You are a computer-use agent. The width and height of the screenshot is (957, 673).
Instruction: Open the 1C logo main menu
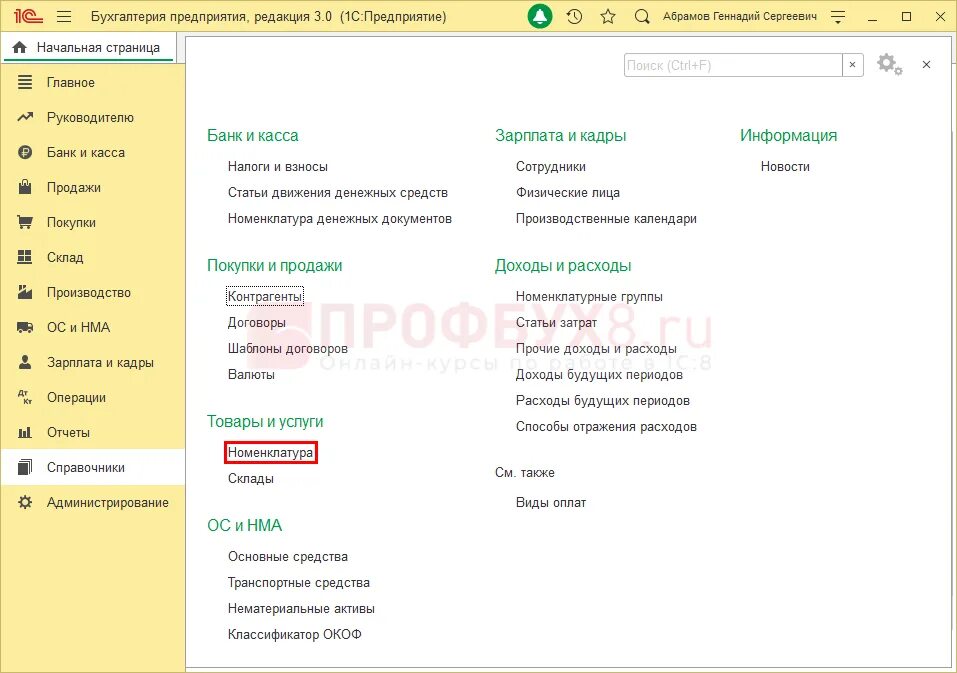28,16
